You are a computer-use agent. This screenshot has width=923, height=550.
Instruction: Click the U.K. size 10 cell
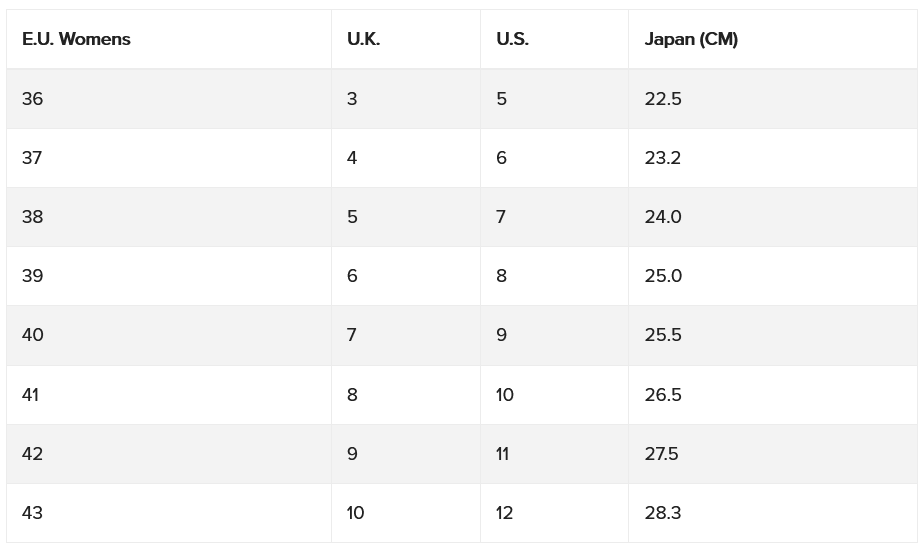(406, 513)
